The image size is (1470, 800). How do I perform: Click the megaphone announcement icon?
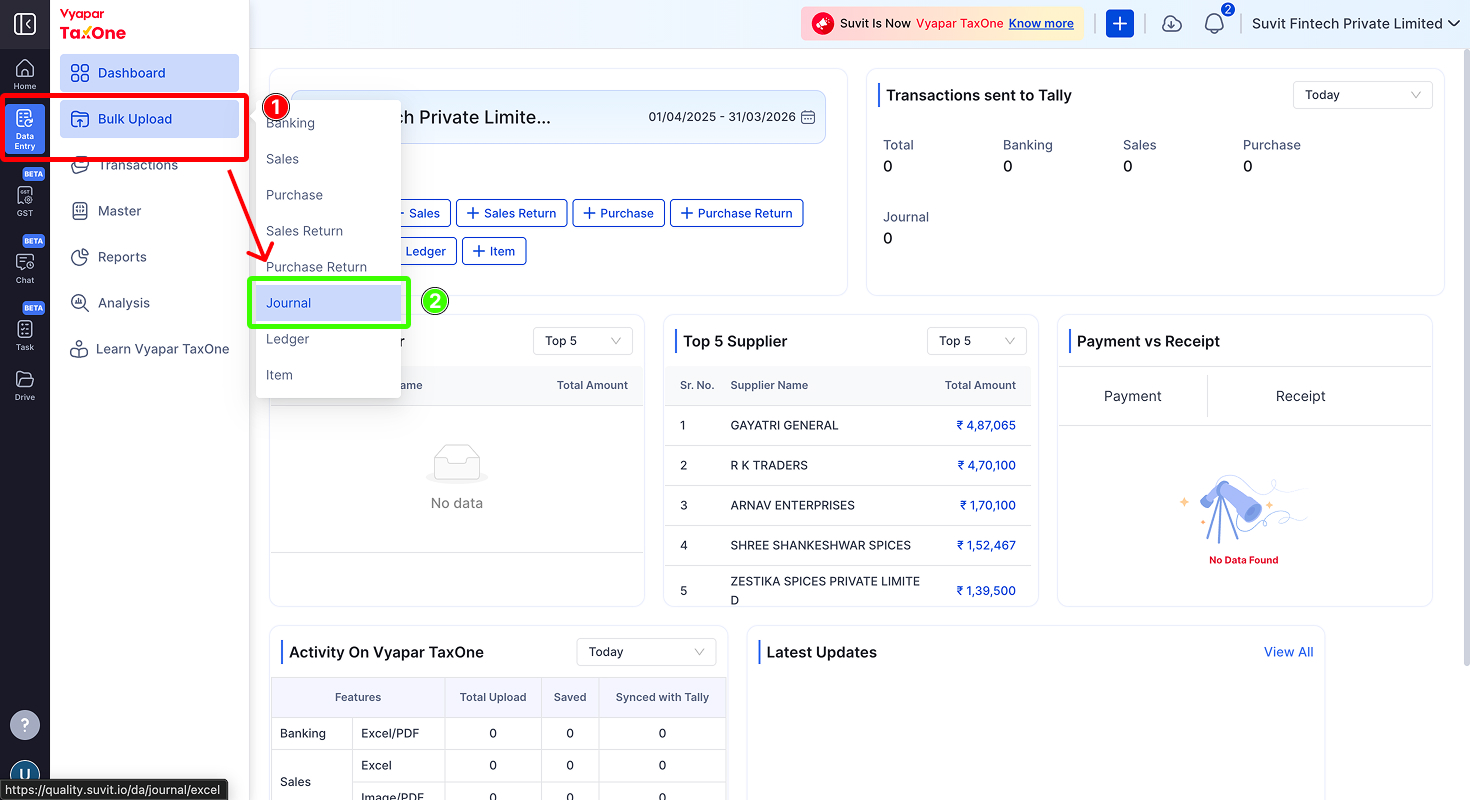point(823,23)
